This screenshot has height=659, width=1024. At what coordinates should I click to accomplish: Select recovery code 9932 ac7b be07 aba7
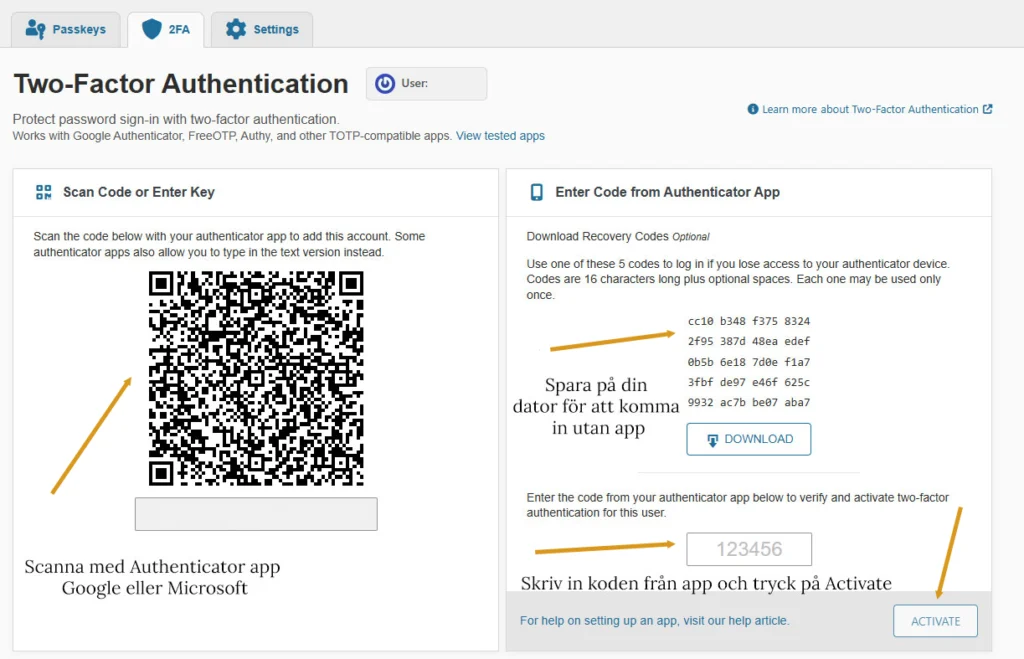point(748,402)
